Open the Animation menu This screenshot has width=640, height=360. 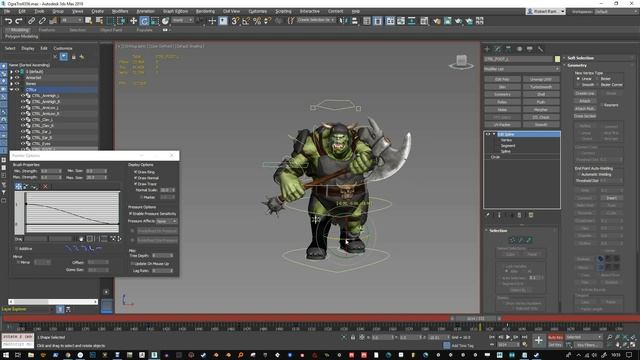(145, 11)
